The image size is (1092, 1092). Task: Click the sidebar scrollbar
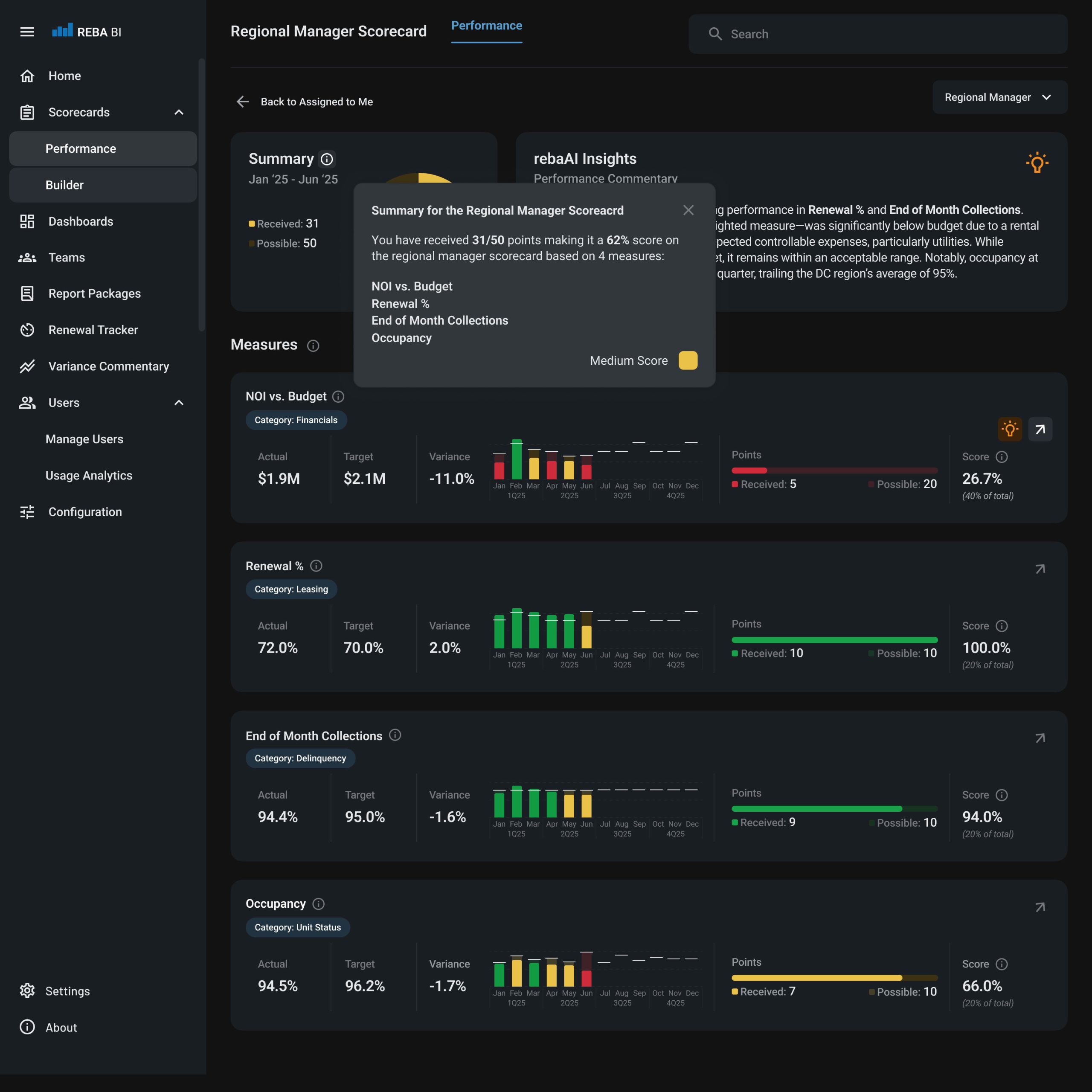click(201, 195)
